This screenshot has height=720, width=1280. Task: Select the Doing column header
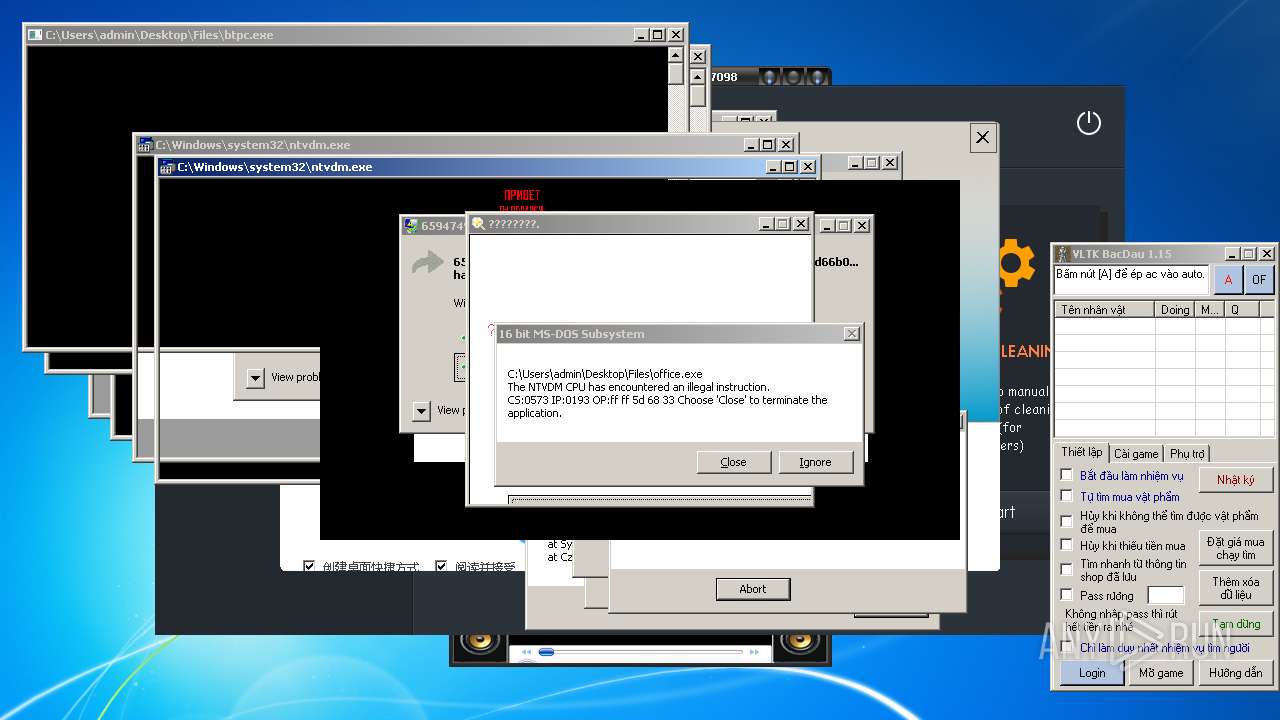click(1175, 310)
